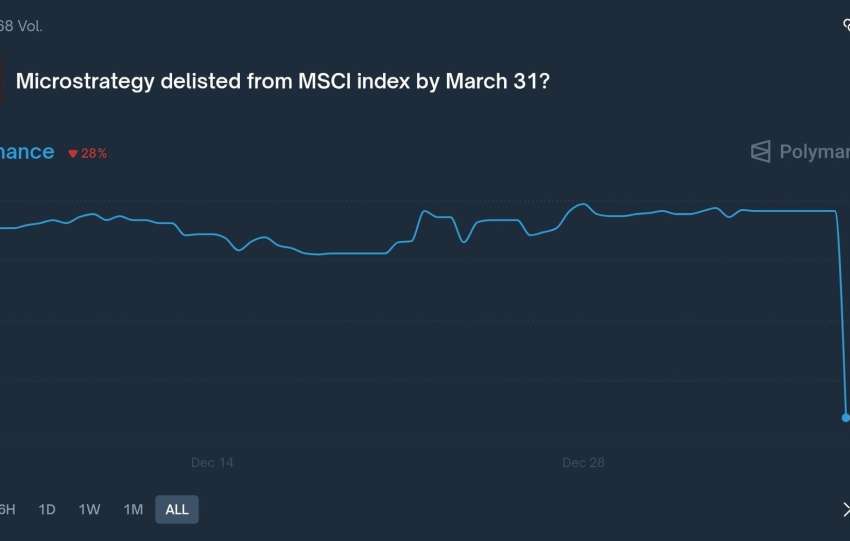Click the Dec 14 axis label

[x=212, y=463]
